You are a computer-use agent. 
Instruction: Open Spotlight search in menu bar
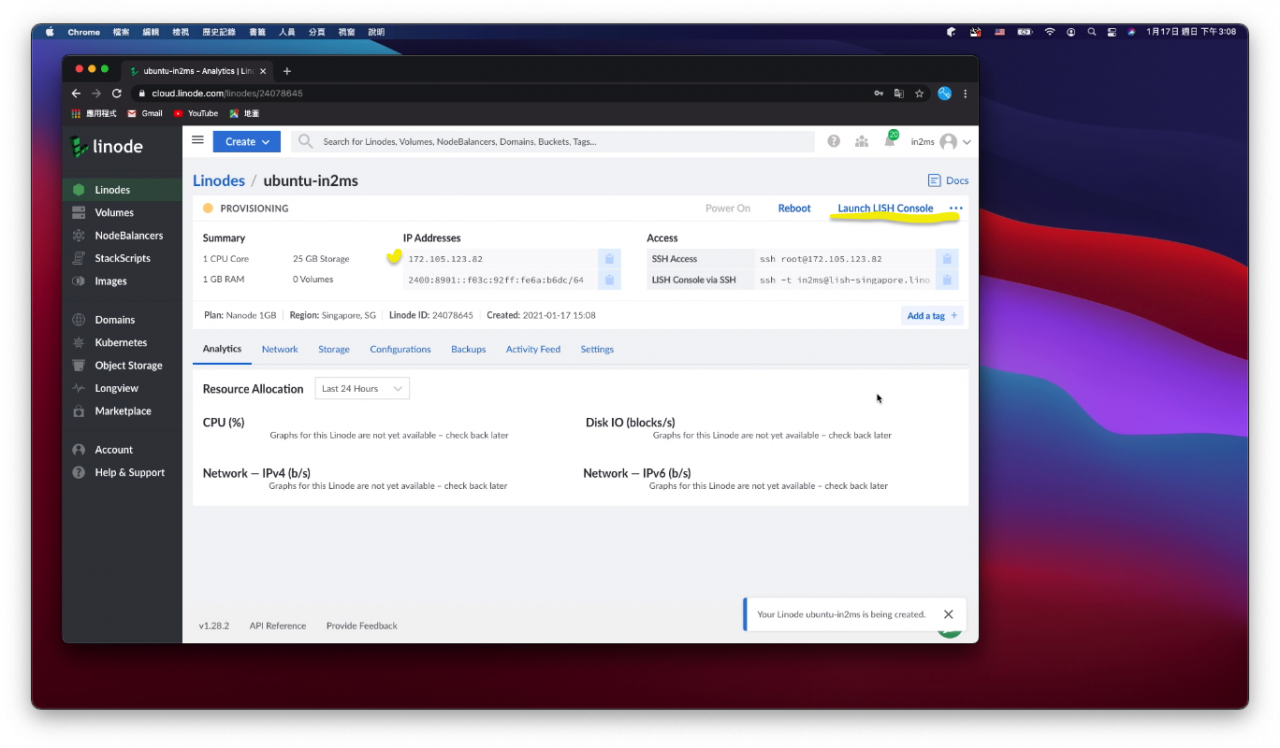click(x=1092, y=32)
